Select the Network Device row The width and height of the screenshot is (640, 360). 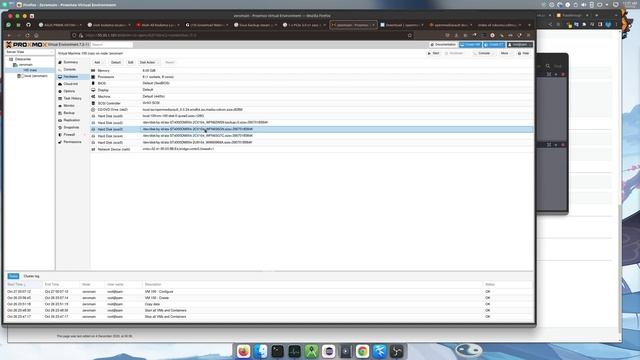(312, 149)
